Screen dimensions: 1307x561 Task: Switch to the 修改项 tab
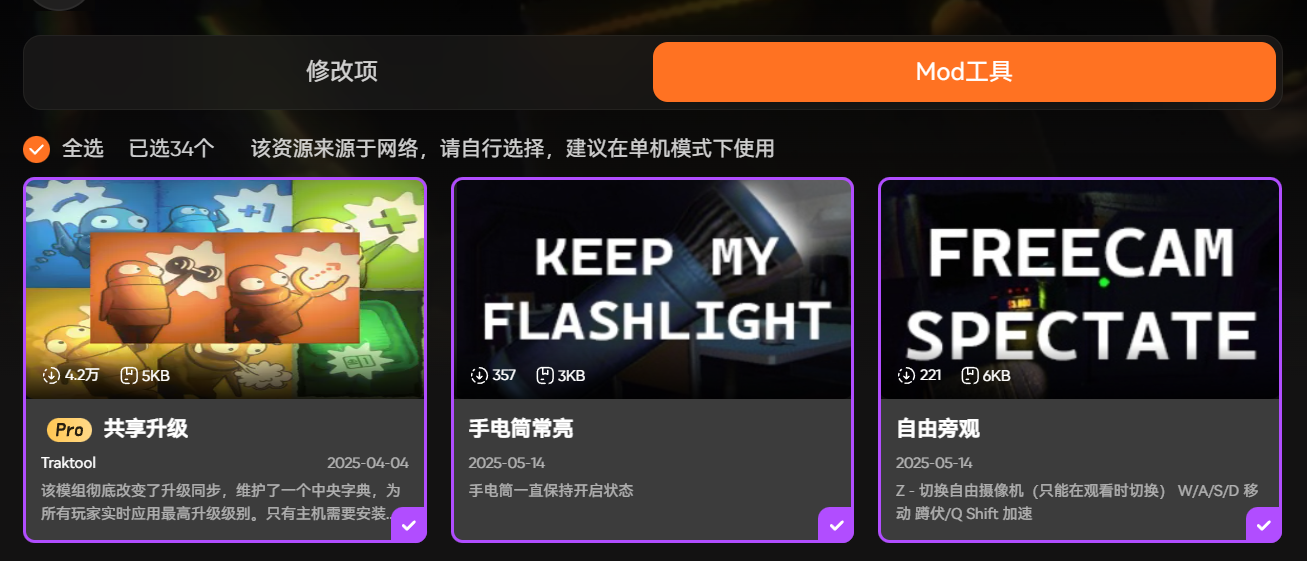pos(342,72)
